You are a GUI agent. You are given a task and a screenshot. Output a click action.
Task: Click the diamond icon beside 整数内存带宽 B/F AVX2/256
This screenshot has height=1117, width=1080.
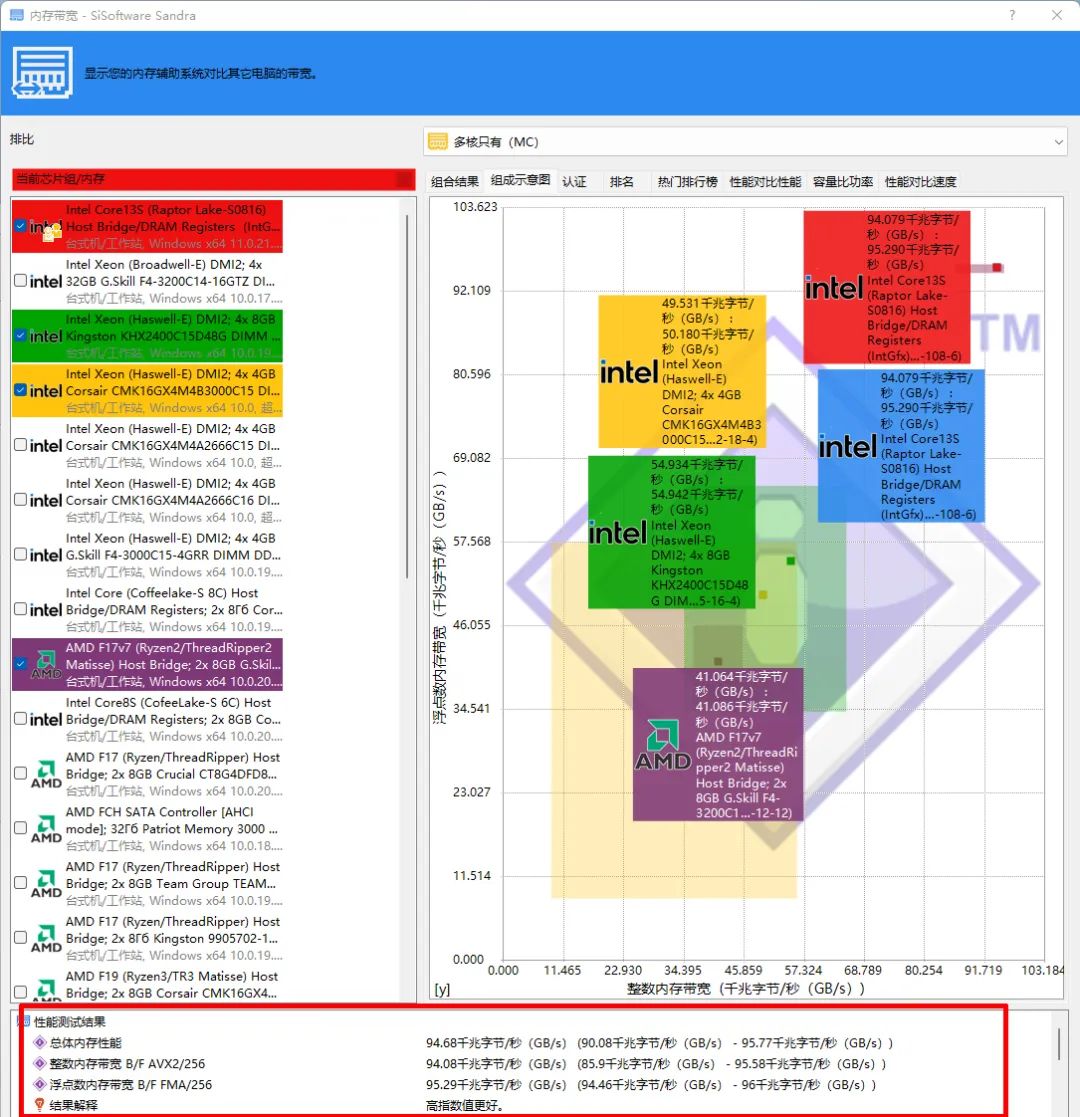pyautogui.click(x=40, y=1064)
